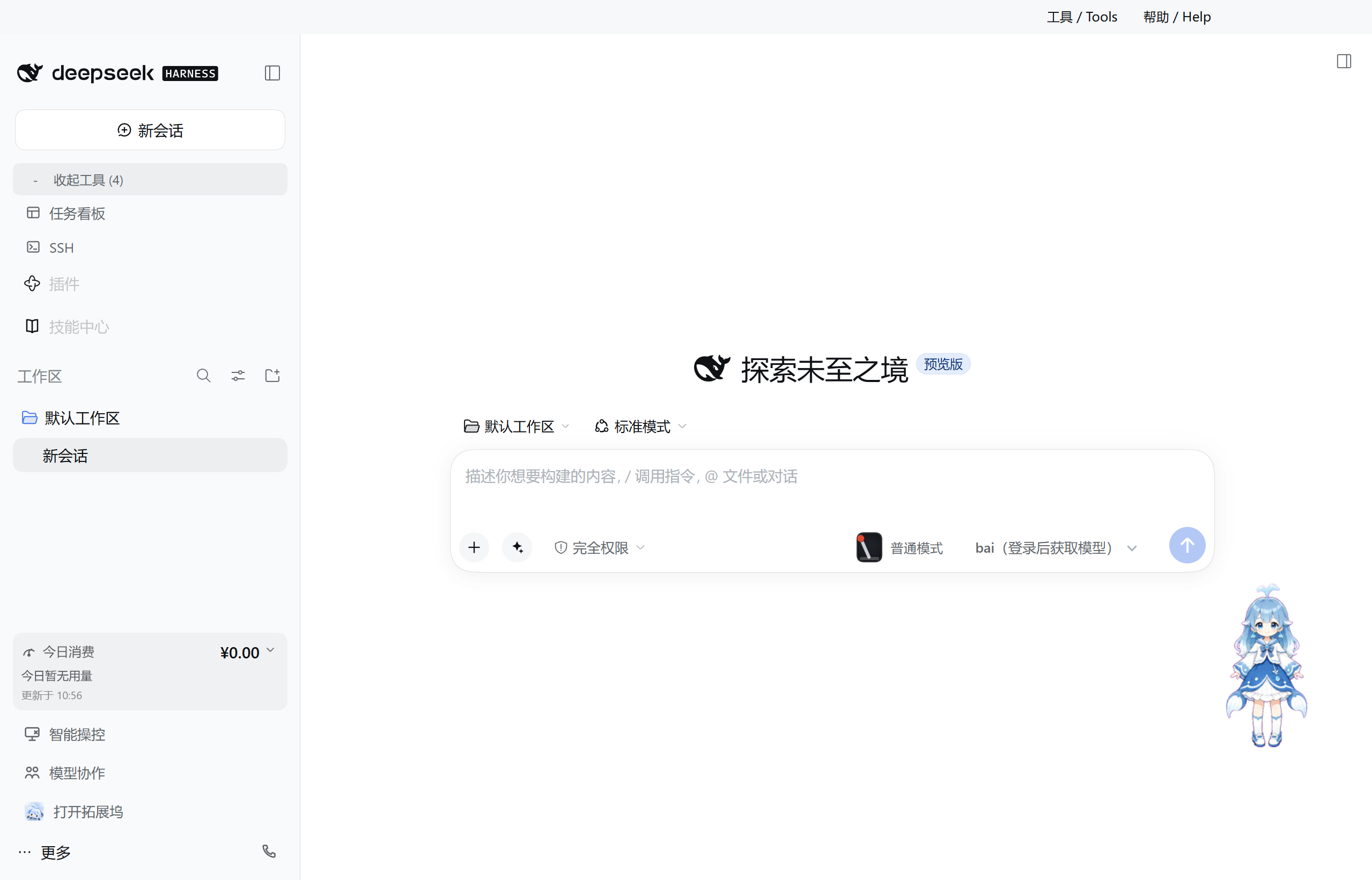Click the plugin puzzle icon
This screenshot has width=1372, height=880.
[32, 283]
